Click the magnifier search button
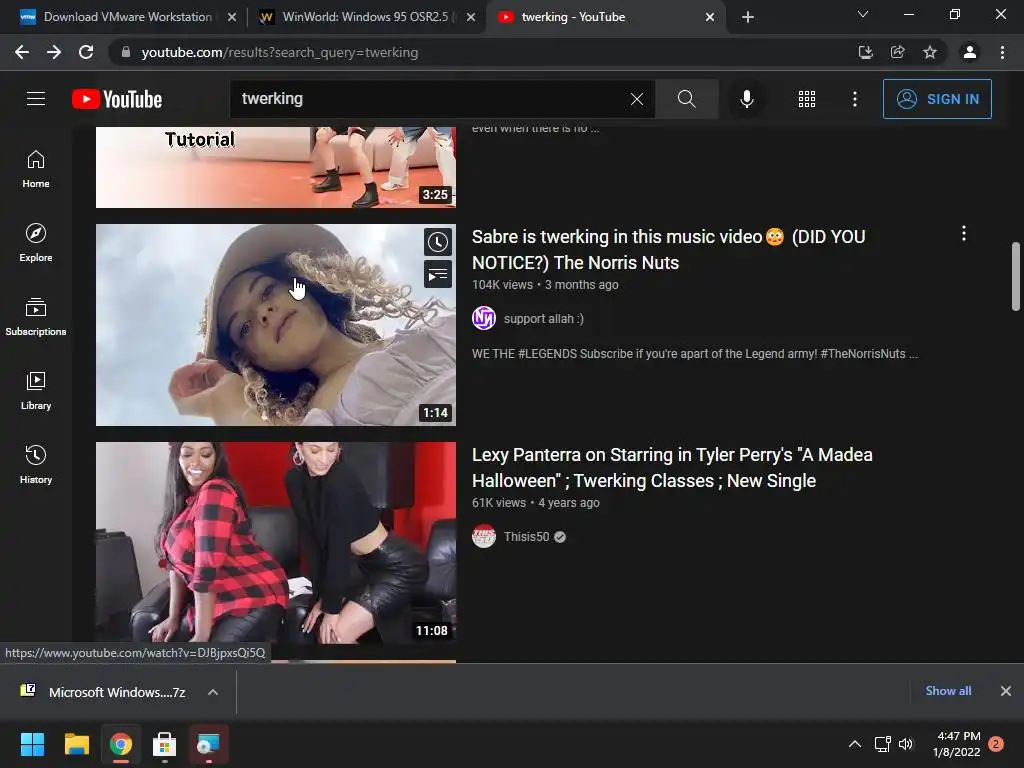The height and width of the screenshot is (768, 1024). (x=686, y=99)
